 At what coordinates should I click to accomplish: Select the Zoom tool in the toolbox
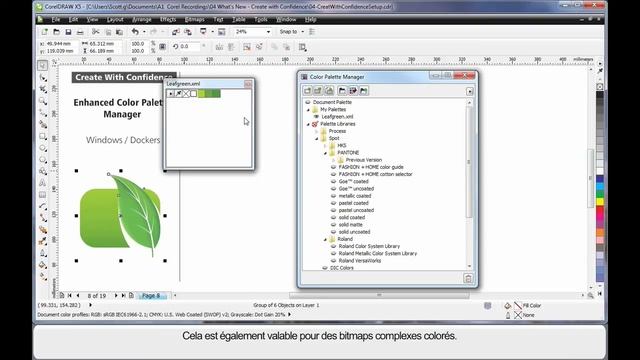click(42, 101)
